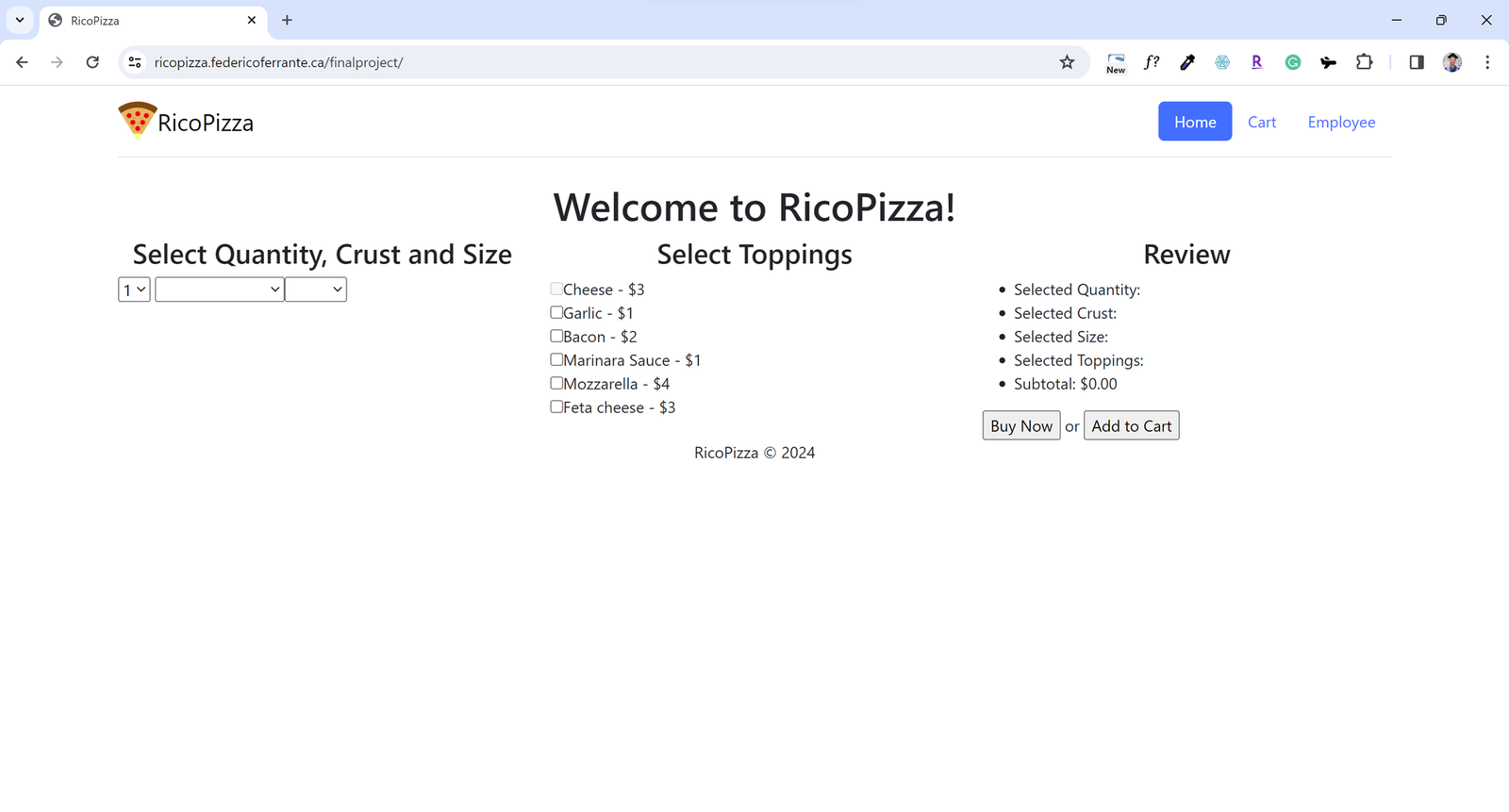Open the Employee navigation link
This screenshot has width=1509, height=812.
[1340, 122]
